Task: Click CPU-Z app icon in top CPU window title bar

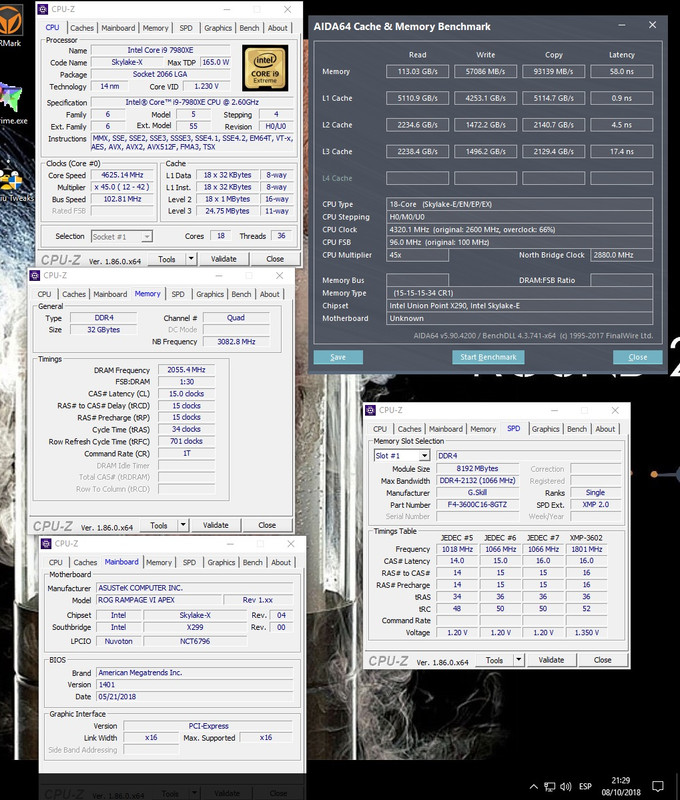Action: [x=43, y=9]
